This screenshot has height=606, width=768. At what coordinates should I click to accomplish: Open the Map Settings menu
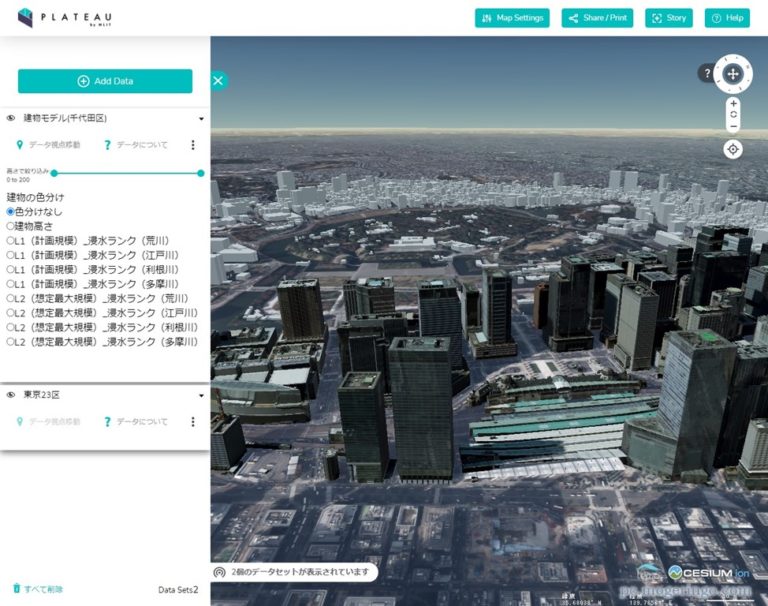512,18
